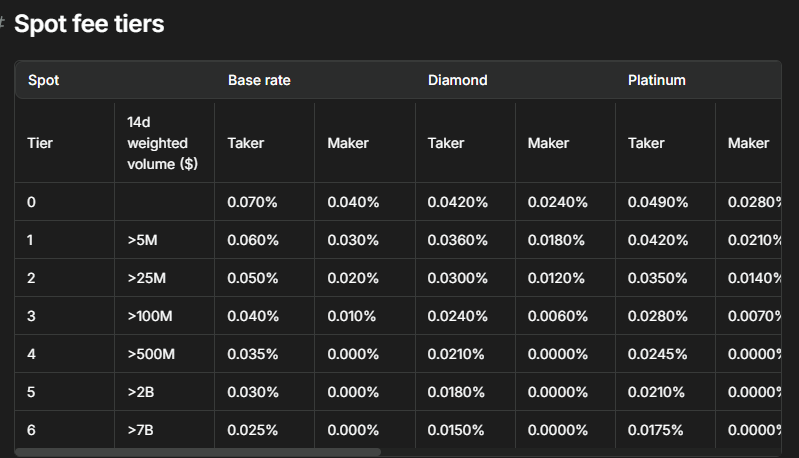Click the '0.0210%' Diamond taker fee in tier 4
This screenshot has height=458, width=799.
click(456, 354)
